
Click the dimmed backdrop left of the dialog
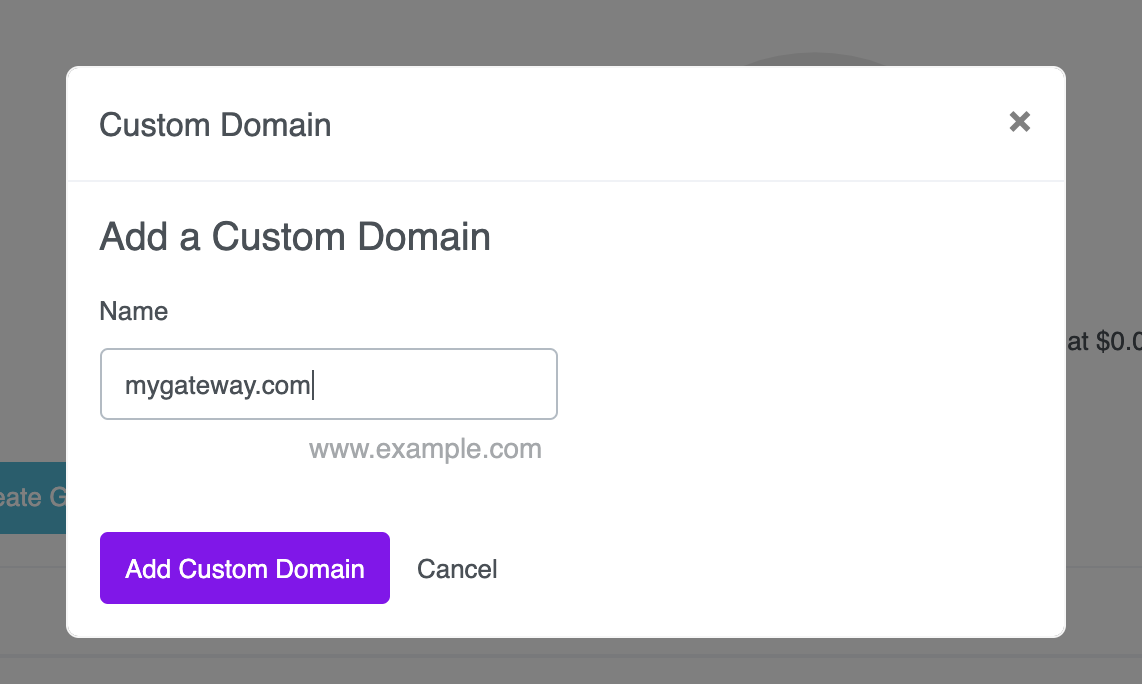click(33, 291)
